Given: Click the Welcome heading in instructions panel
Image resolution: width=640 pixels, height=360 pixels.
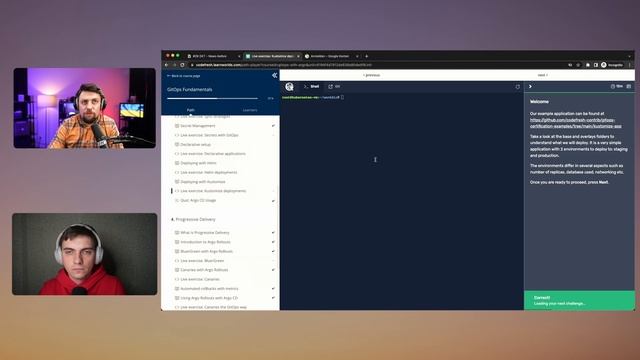Looking at the screenshot, I should (539, 102).
